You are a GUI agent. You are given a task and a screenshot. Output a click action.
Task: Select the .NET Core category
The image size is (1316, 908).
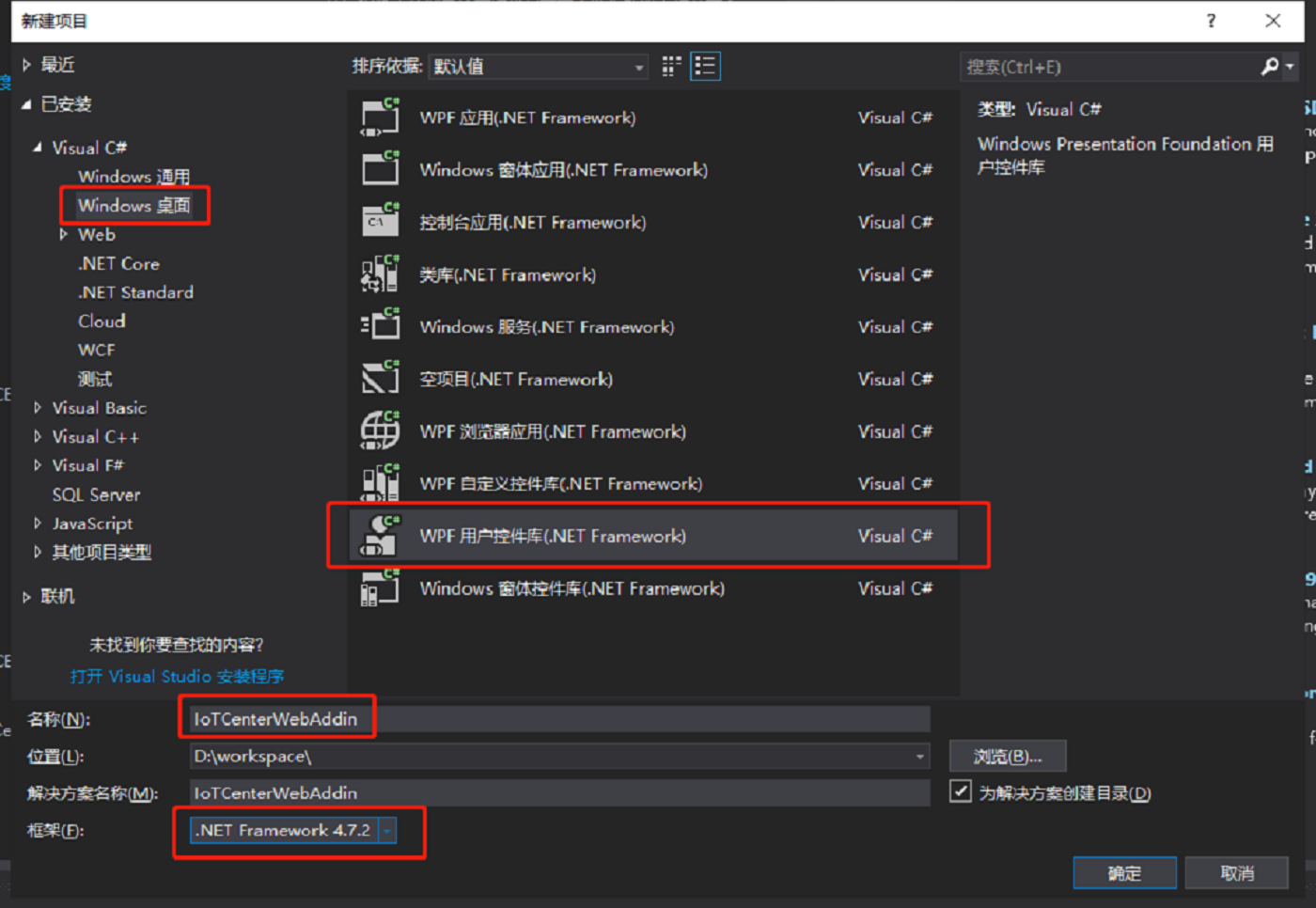click(118, 263)
